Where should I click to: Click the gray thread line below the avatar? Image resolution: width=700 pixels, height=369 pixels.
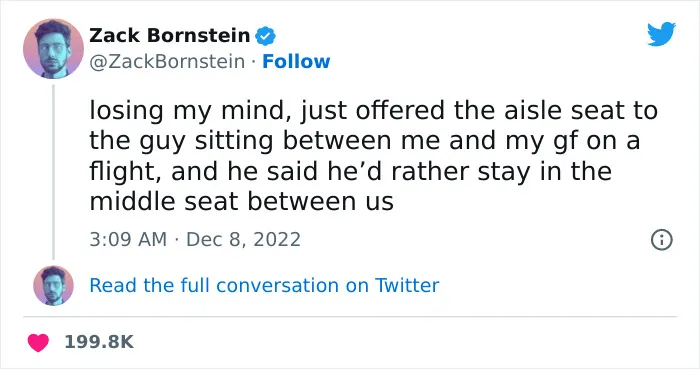click(x=54, y=172)
